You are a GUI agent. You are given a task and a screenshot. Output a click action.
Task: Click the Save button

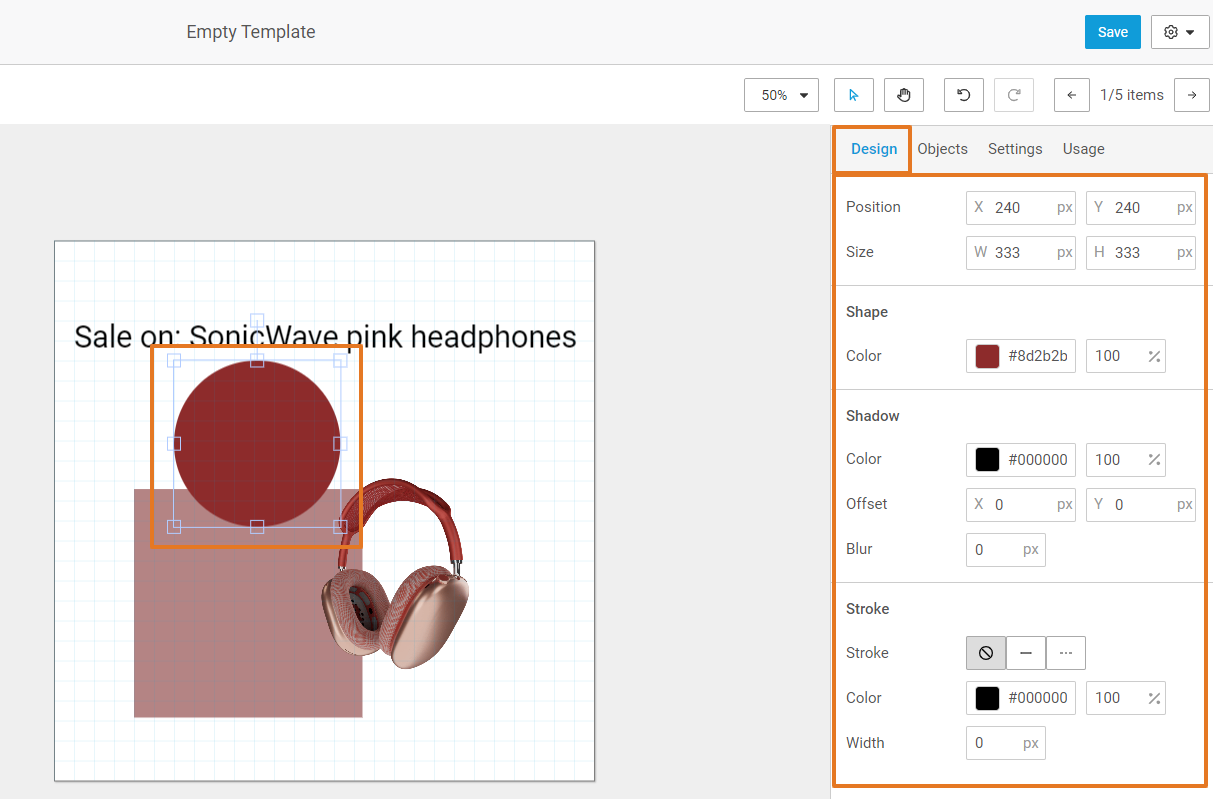pyautogui.click(x=1112, y=32)
